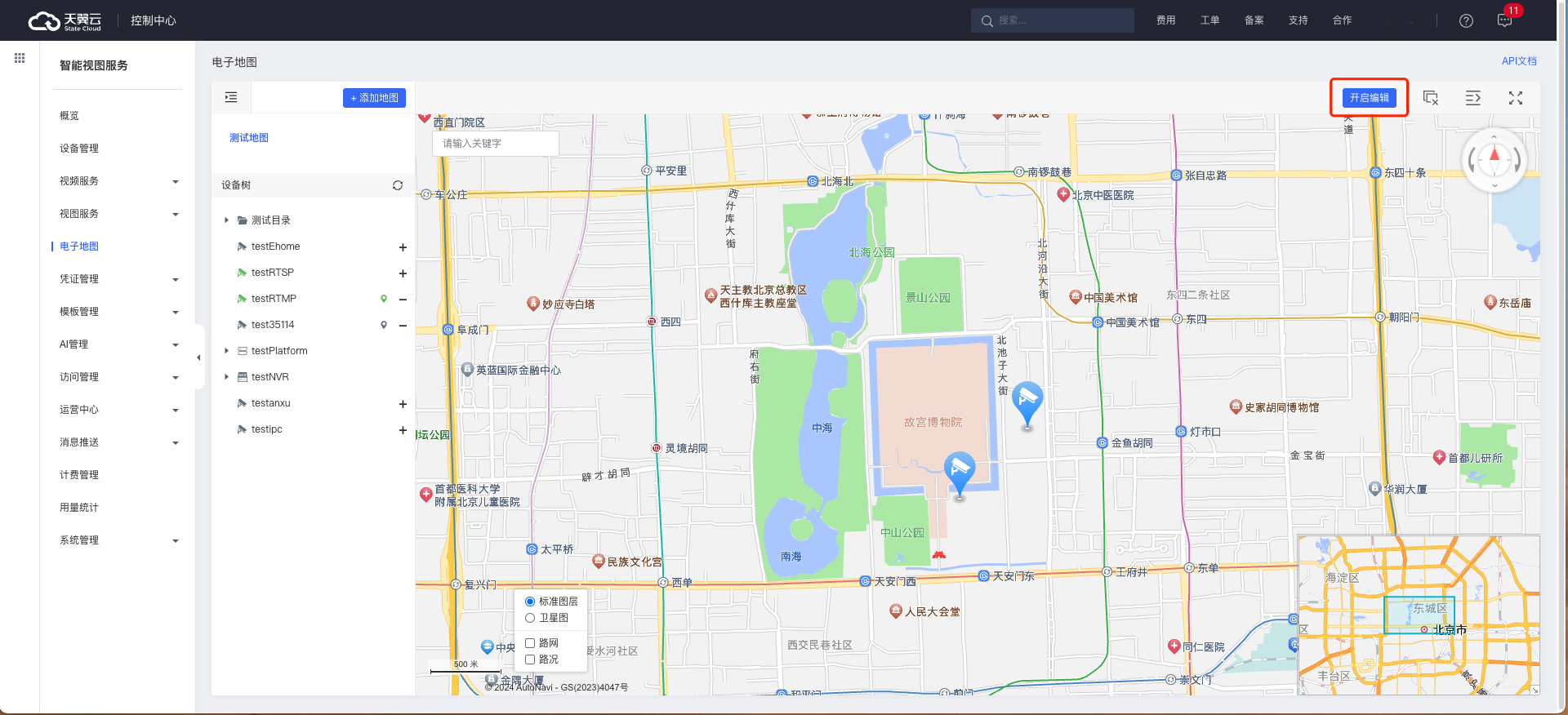Screen dimensions: 1568x715
Task: Locate test35114 on the map
Action: click(384, 325)
